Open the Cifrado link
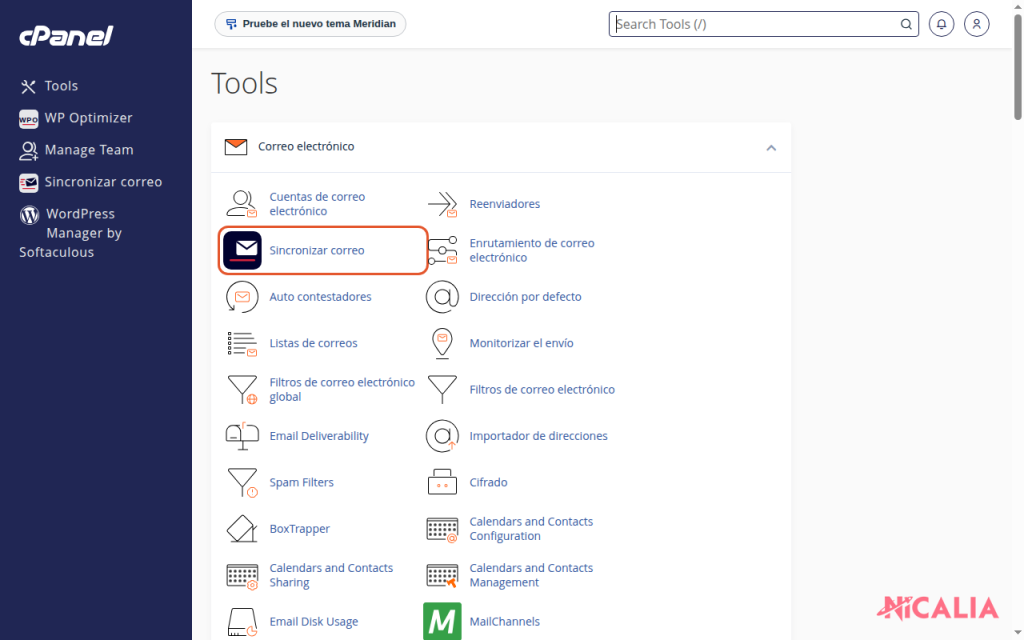Image resolution: width=1024 pixels, height=640 pixels. pyautogui.click(x=488, y=482)
